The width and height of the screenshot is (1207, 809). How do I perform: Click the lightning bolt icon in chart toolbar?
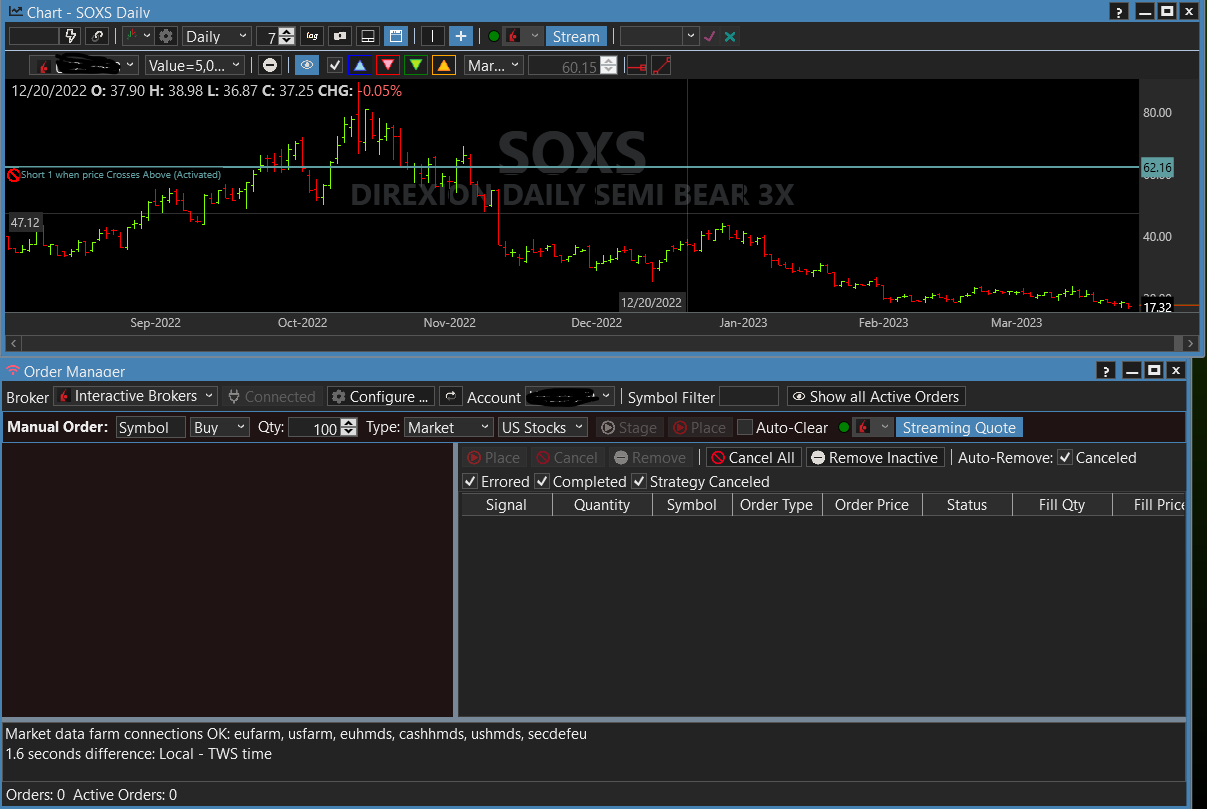70,36
